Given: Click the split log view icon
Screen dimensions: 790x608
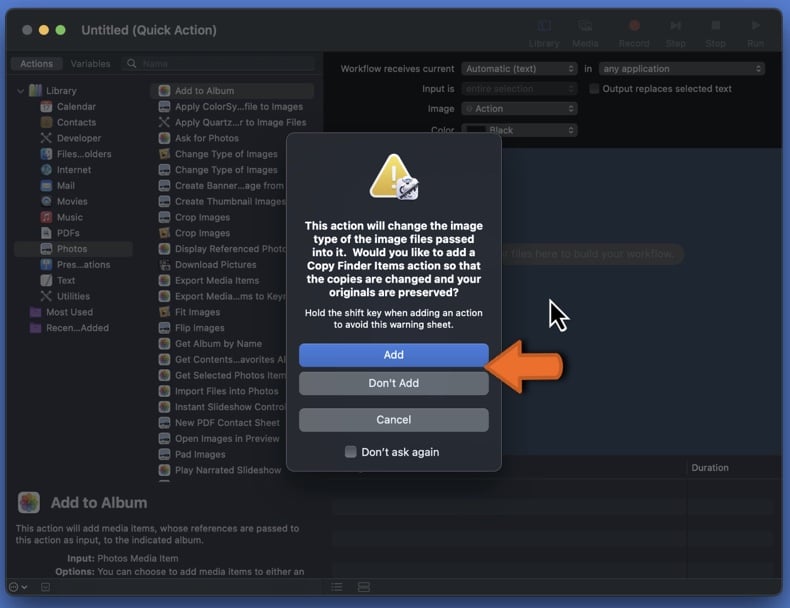Looking at the screenshot, I should tap(364, 587).
